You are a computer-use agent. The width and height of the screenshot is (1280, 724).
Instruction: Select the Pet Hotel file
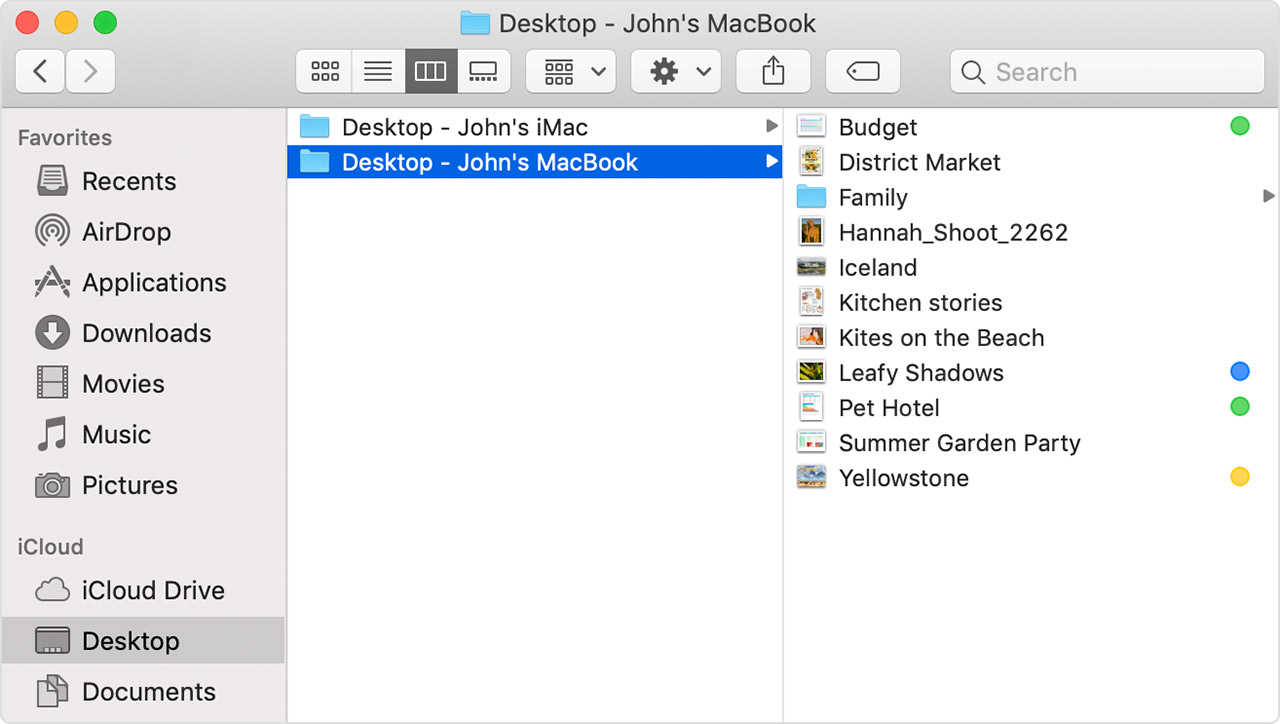[1032, 407]
